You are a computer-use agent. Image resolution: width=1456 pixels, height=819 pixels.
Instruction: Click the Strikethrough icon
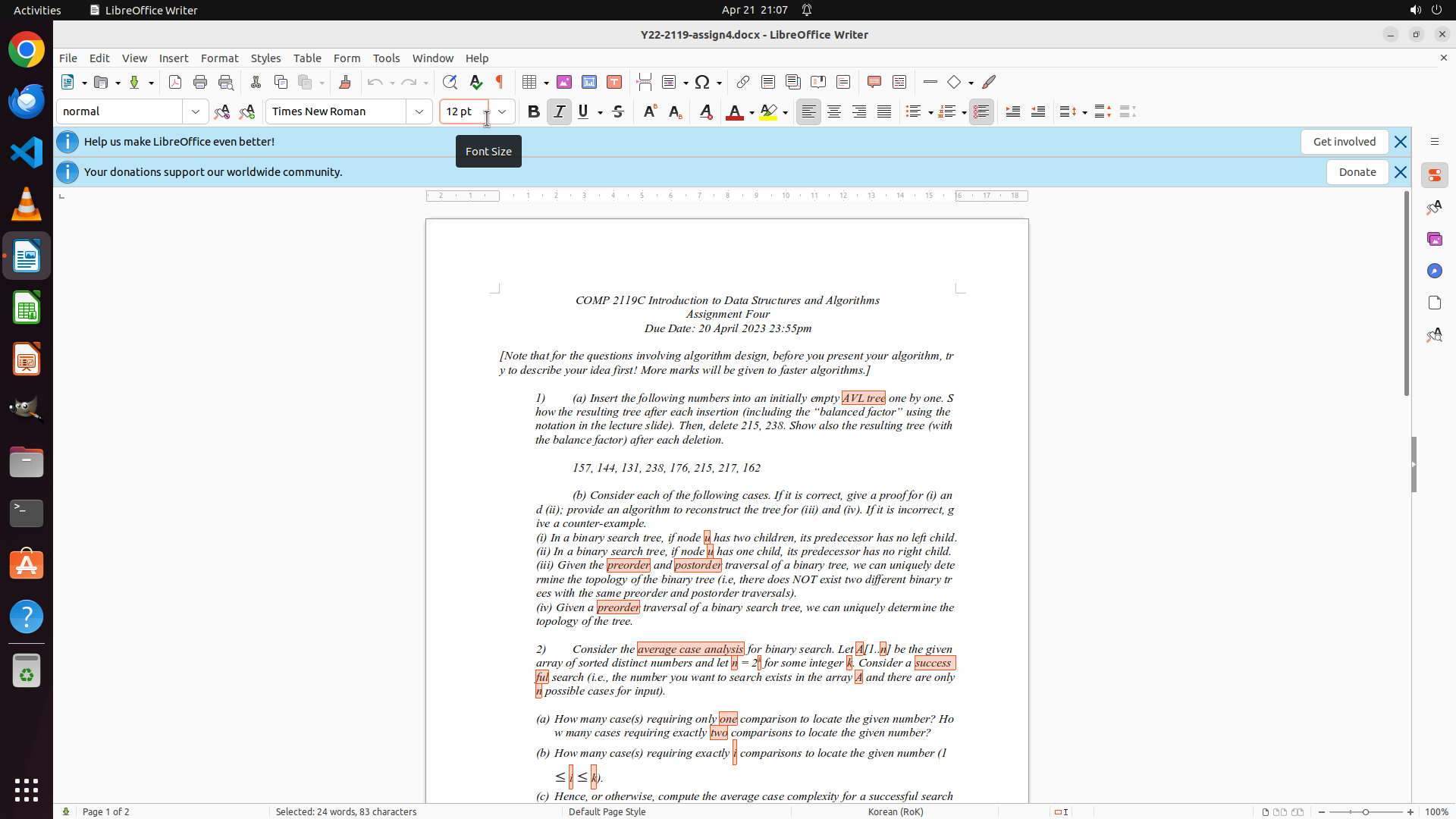coord(618,111)
